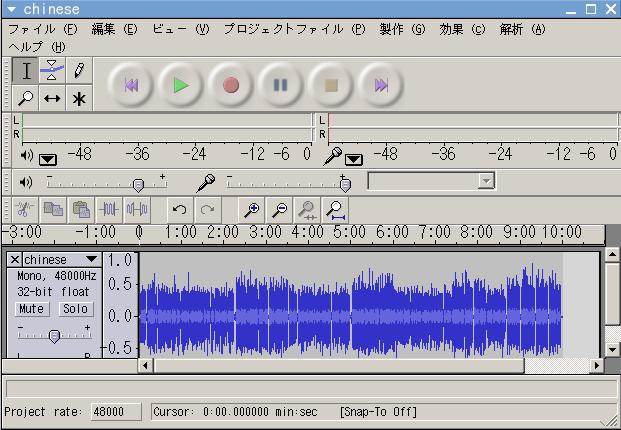This screenshot has width=621, height=430.
Task: Click the '32-bit float' track format text
Action: [x=53, y=292]
